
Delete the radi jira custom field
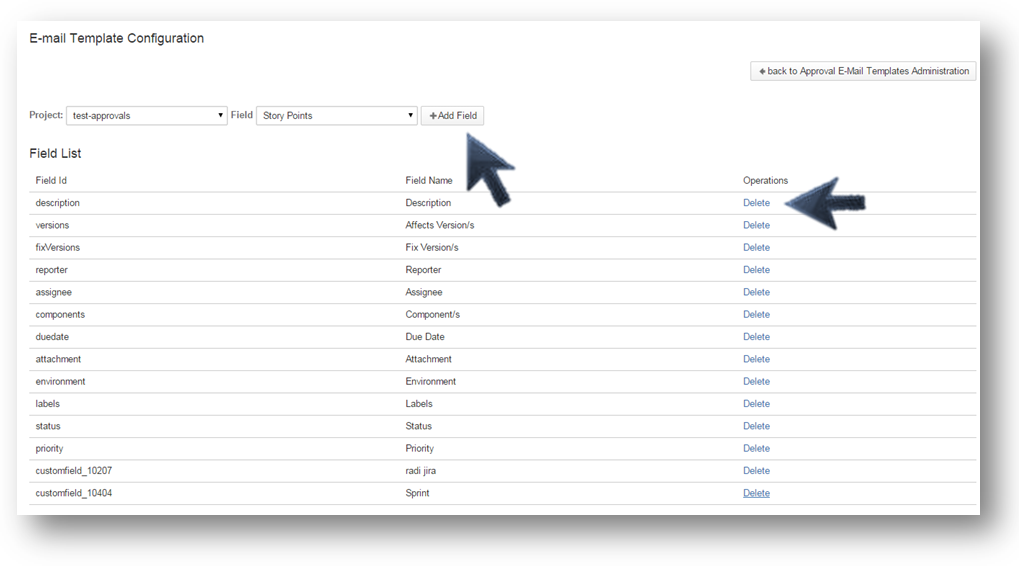[756, 471]
